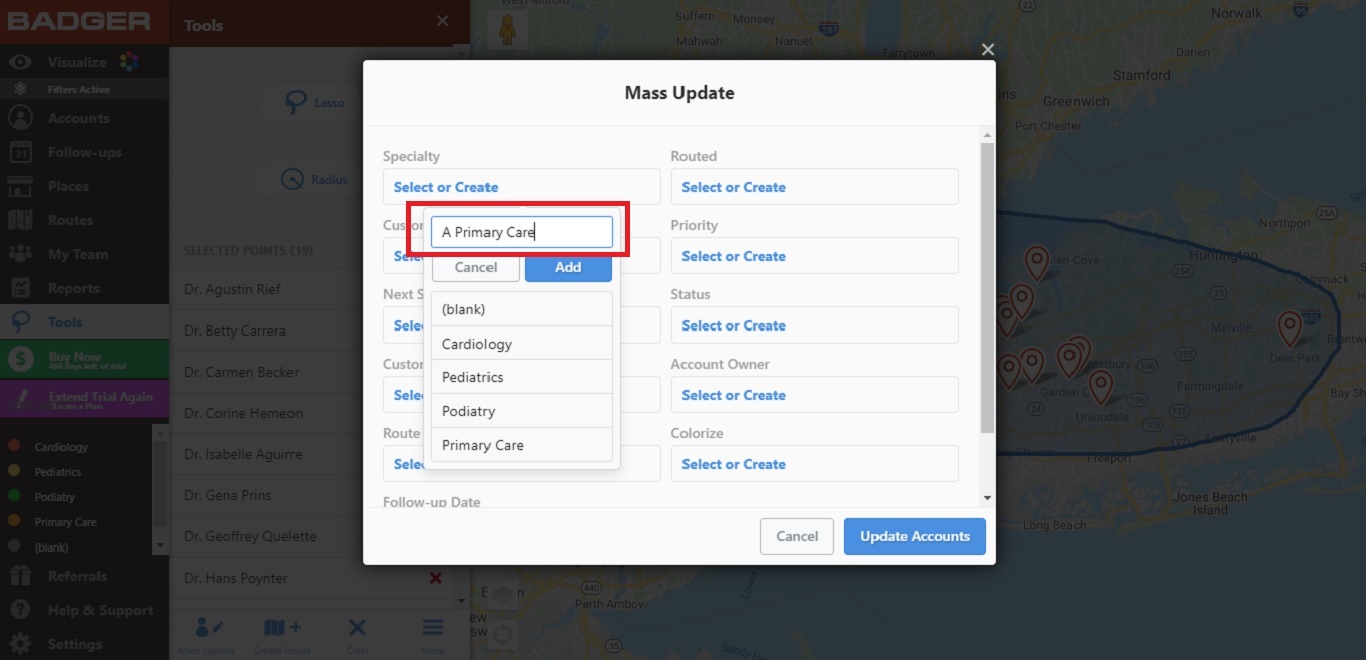Click the Extend Trial Again button
1366x660 pixels.
click(84, 400)
